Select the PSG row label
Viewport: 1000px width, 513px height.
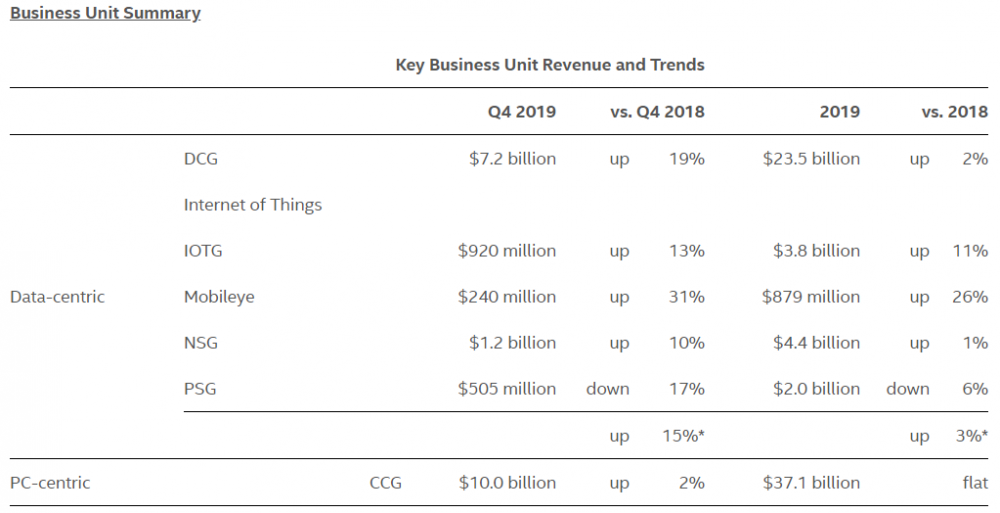click(x=200, y=389)
